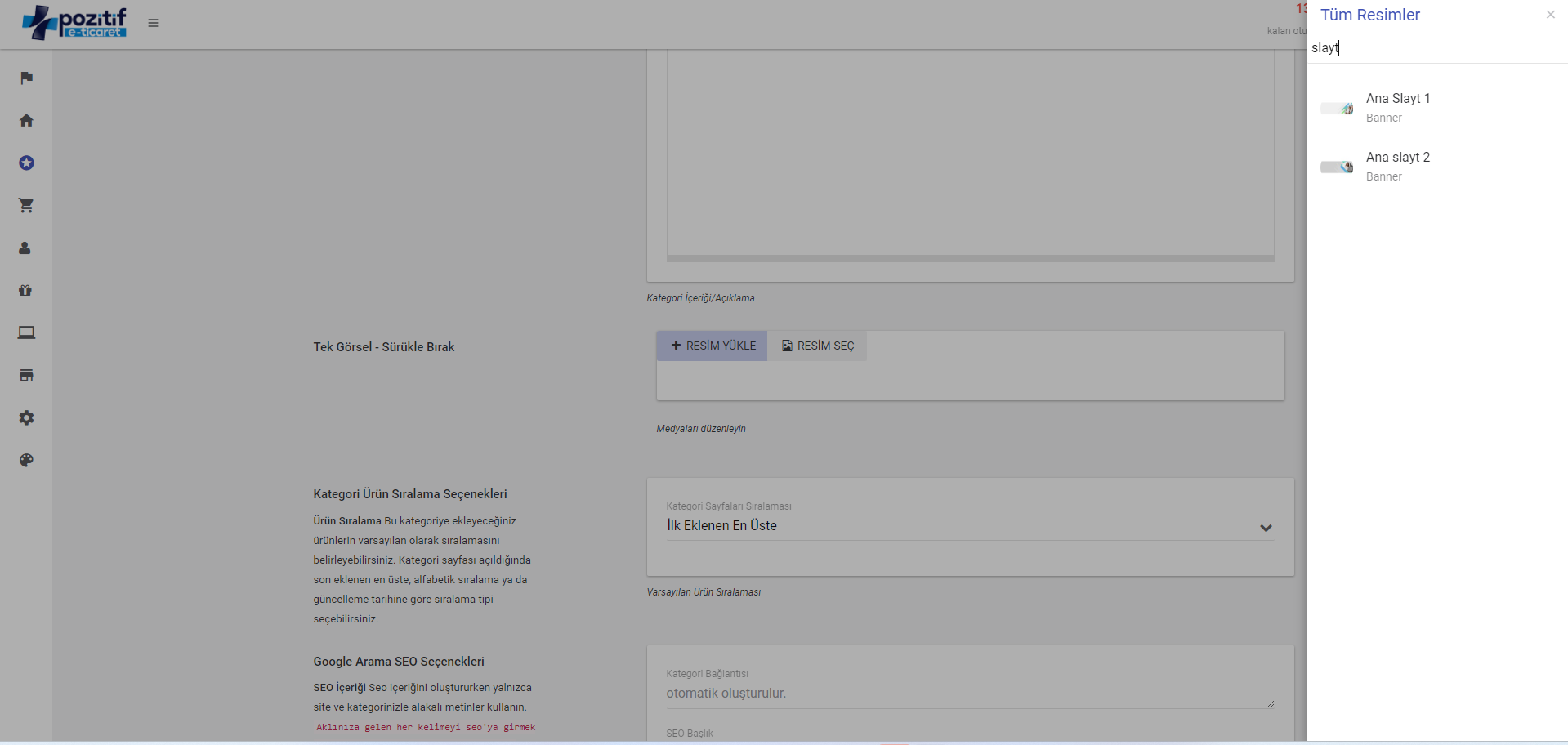Close the Tüm Resimler panel
This screenshot has height=745, width=1568.
[x=1550, y=15]
